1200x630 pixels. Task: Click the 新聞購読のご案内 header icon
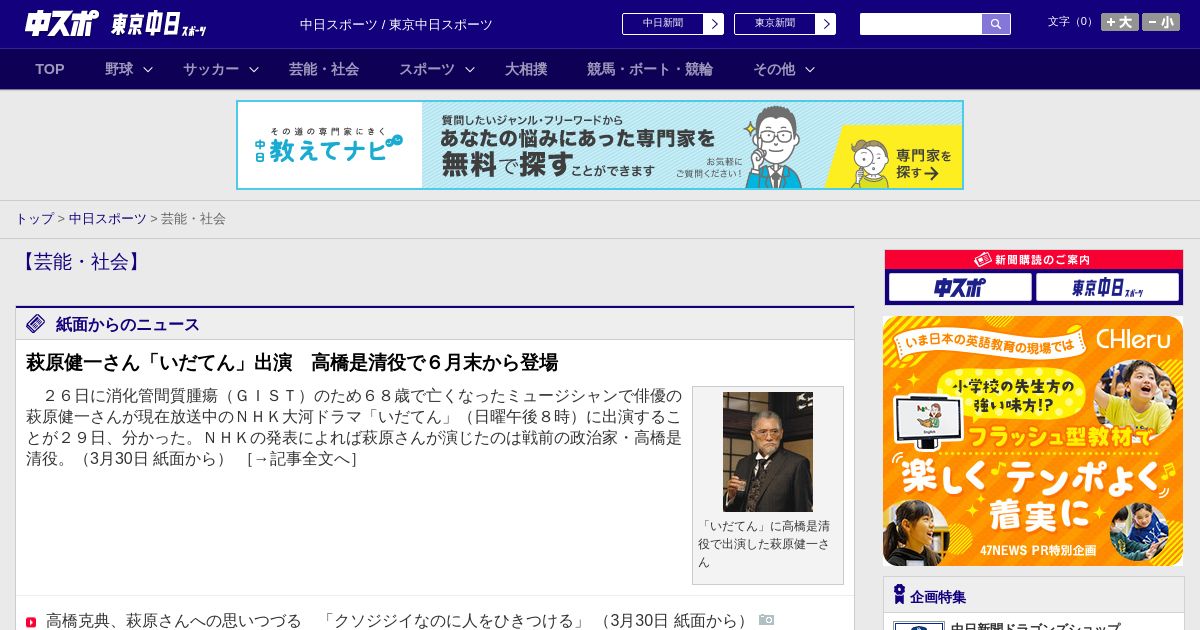click(x=983, y=260)
